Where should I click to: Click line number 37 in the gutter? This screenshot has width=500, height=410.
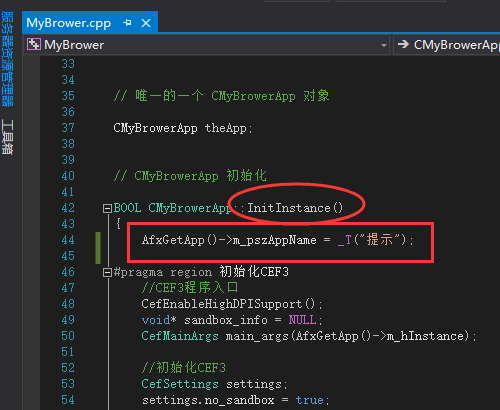(68, 128)
